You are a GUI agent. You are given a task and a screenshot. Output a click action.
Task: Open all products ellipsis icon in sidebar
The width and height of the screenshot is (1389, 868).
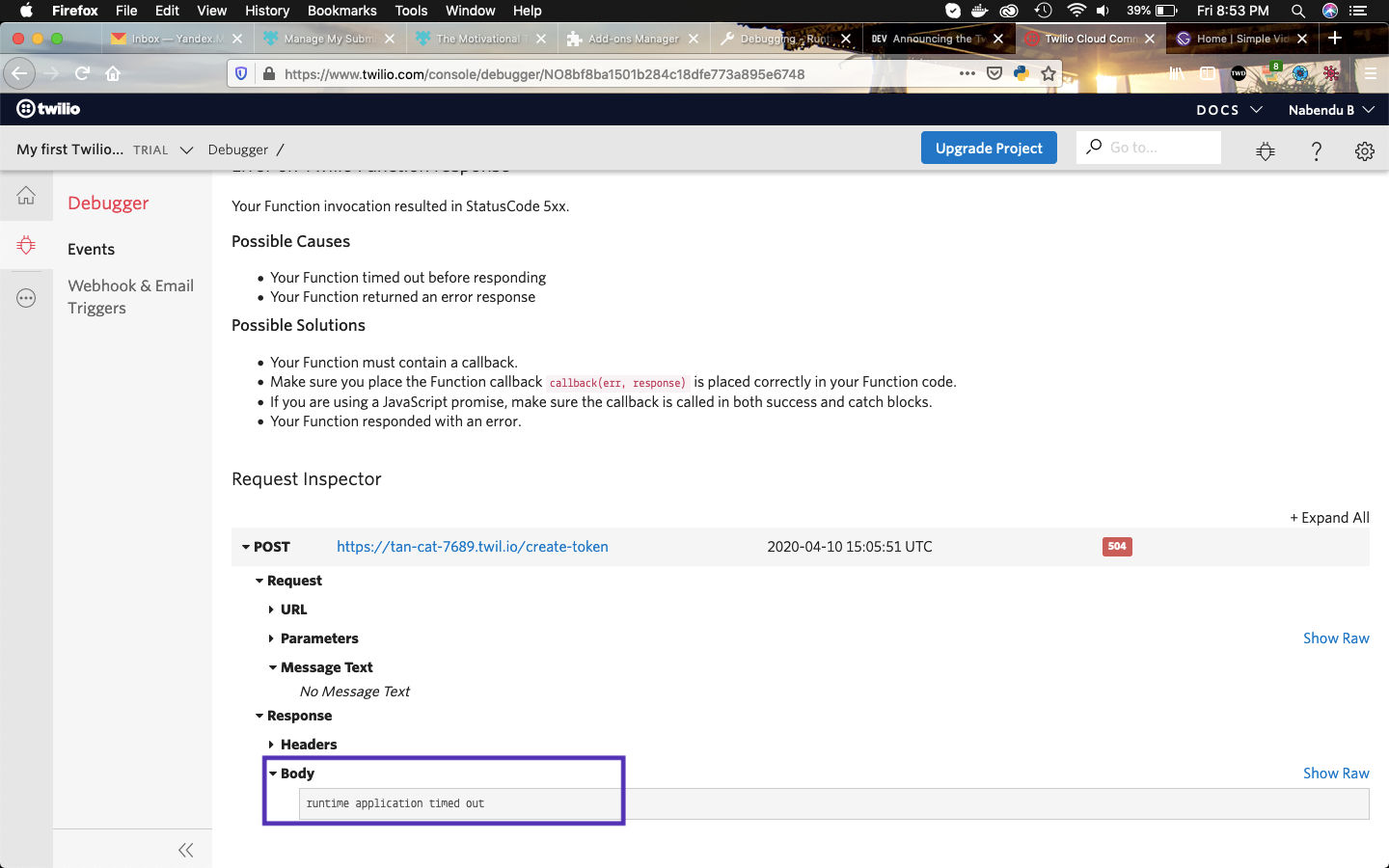26,298
